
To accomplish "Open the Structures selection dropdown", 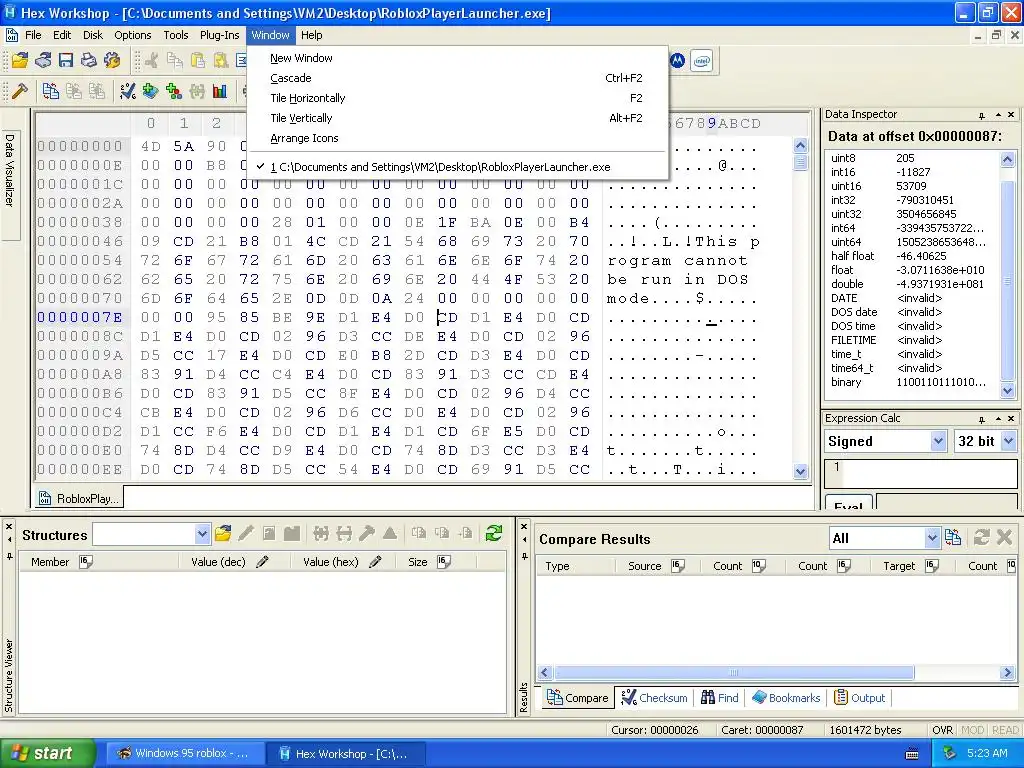I will pyautogui.click(x=202, y=534).
